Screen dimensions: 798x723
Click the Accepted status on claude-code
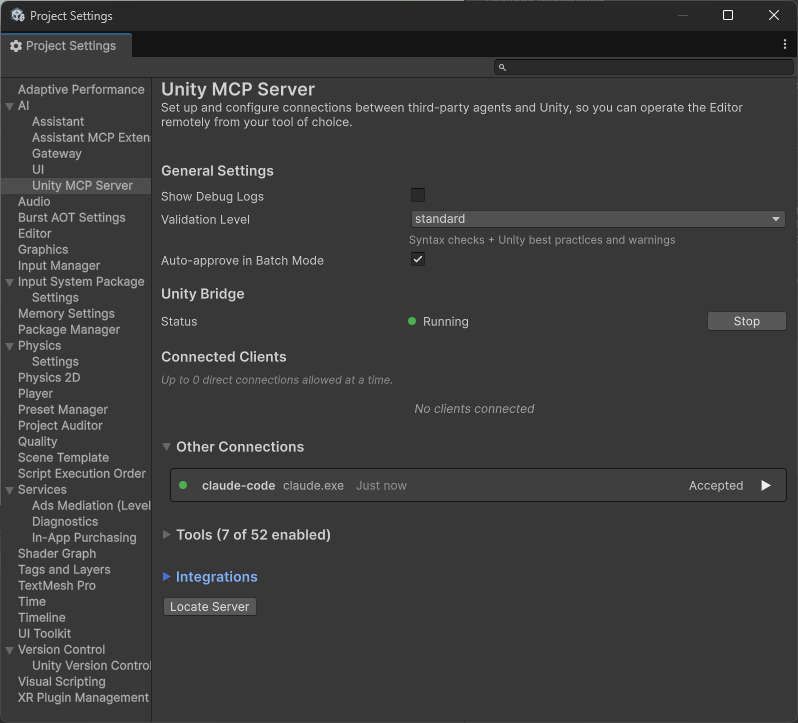point(716,485)
